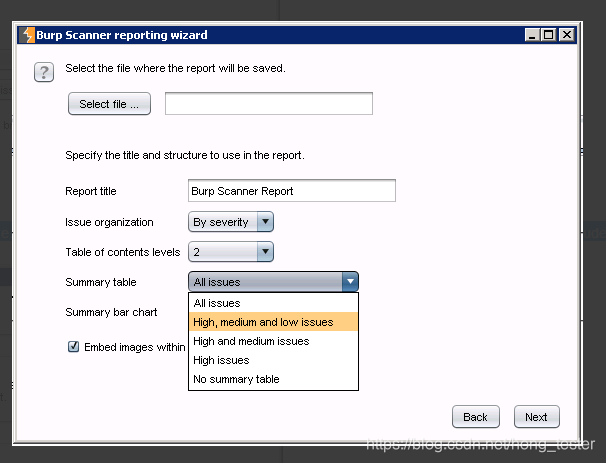Open the help question mark icon

[44, 72]
